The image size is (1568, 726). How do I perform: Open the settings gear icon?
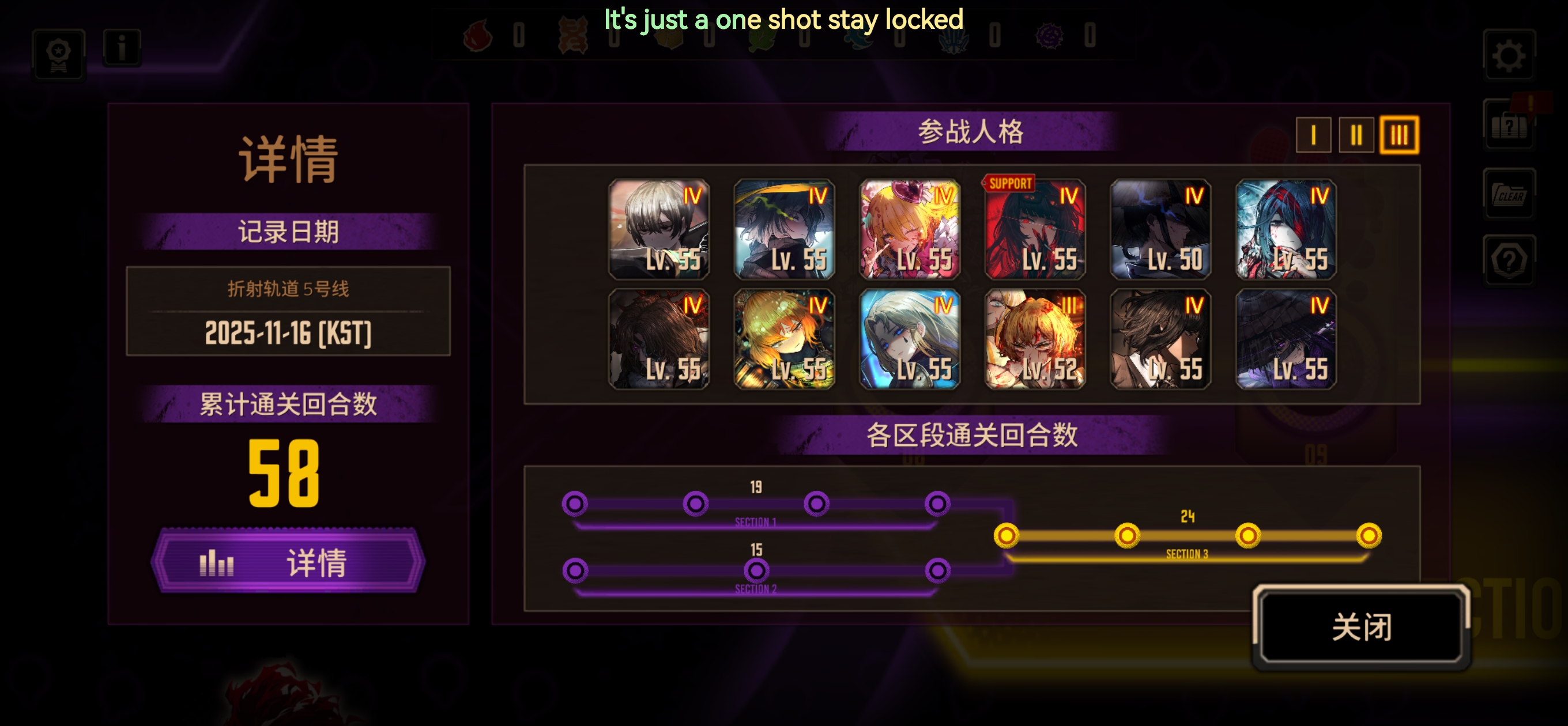(x=1509, y=55)
